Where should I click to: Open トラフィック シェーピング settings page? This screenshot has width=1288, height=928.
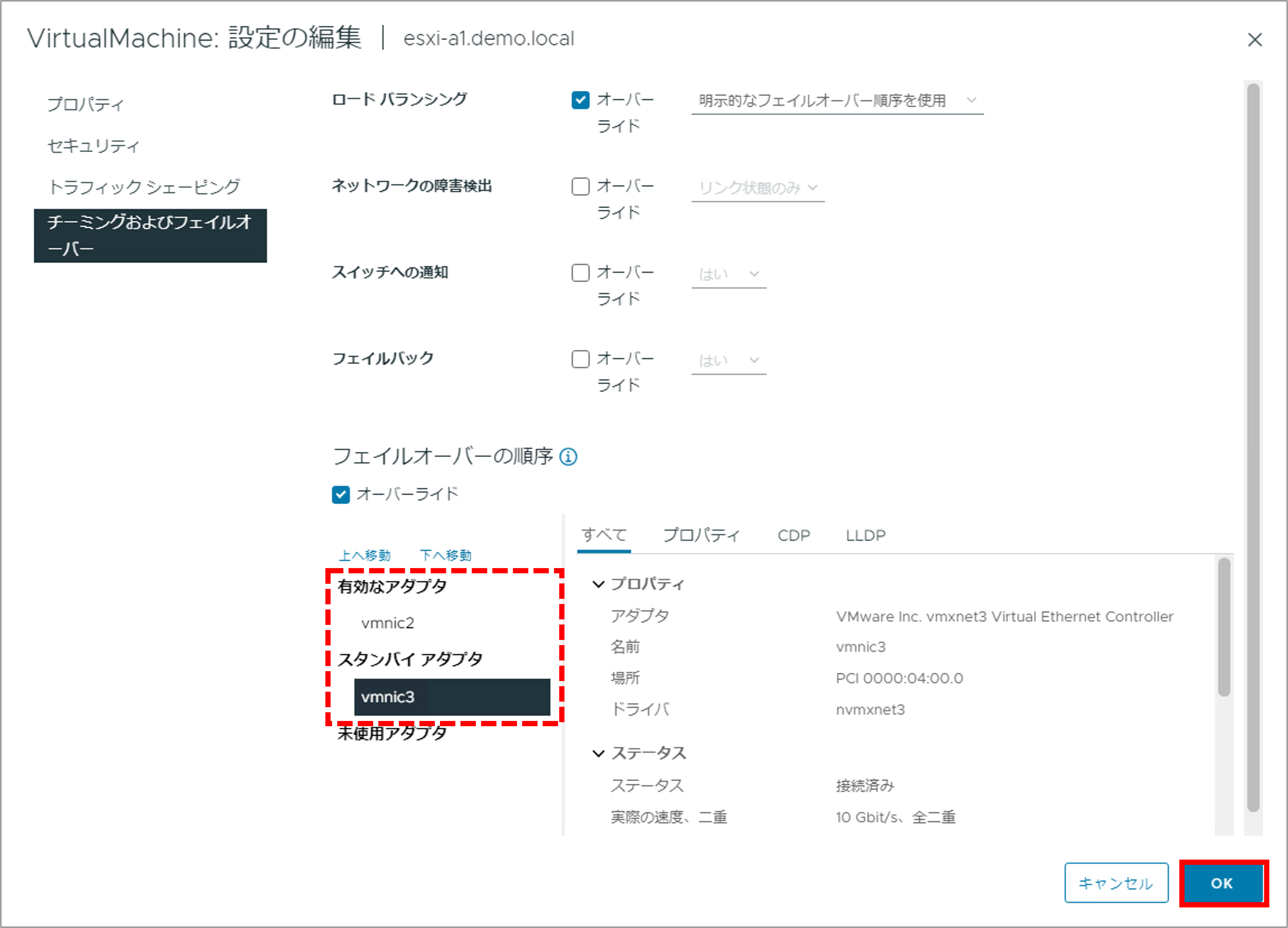(x=144, y=187)
